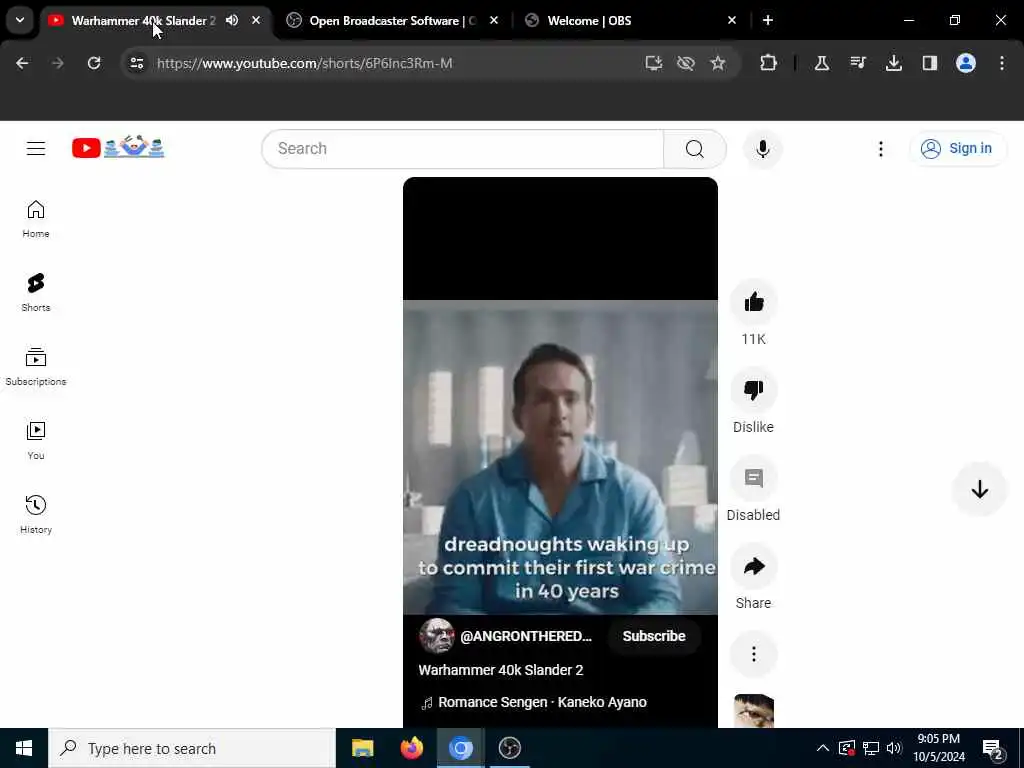The width and height of the screenshot is (1024, 768).
Task: Open Chrome Labs flask icon
Action: coord(822,63)
